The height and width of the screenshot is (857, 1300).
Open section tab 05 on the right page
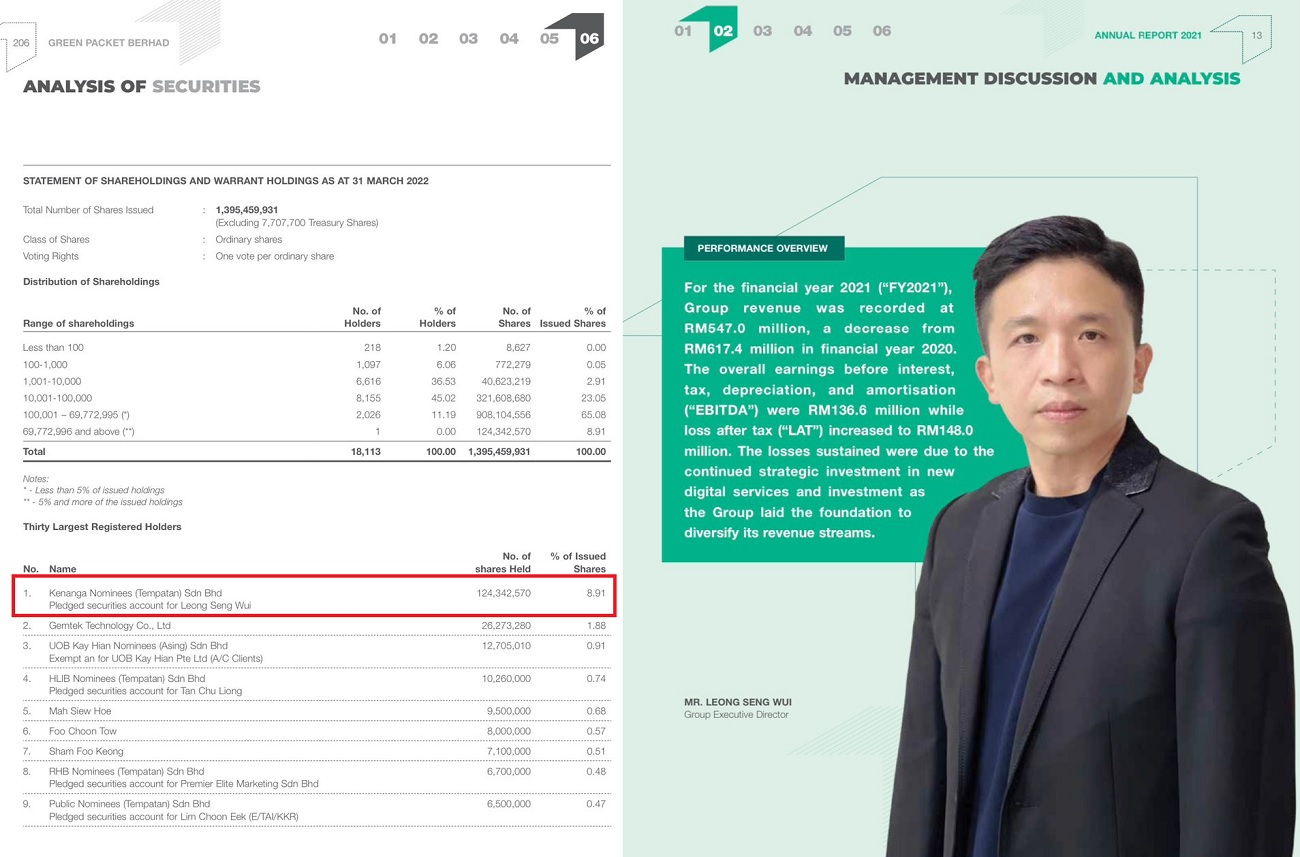842,31
